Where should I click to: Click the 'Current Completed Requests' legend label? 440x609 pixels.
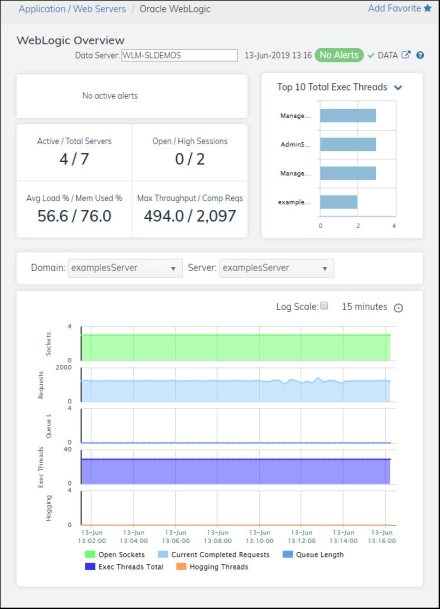point(220,555)
